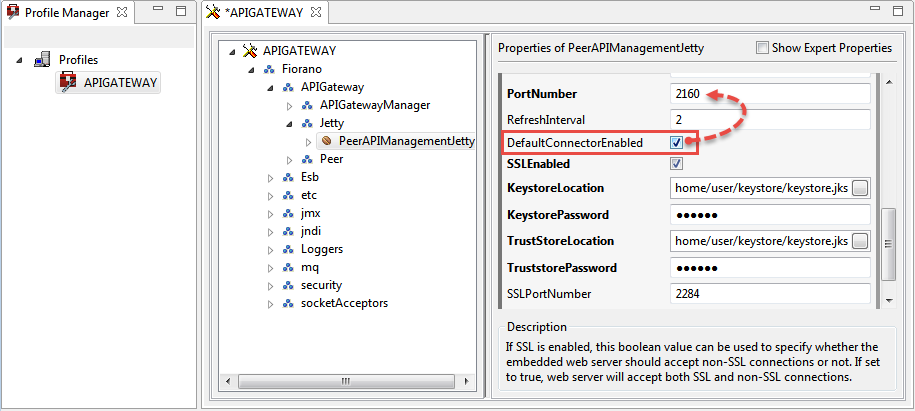Collapse the Jetty tree node
The image size is (915, 411).
point(290,123)
